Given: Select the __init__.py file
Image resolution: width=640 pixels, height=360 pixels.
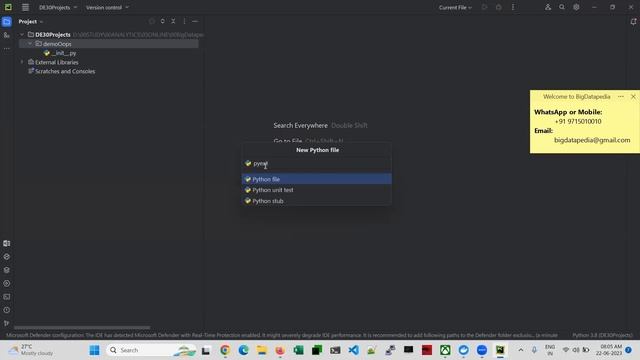Looking at the screenshot, I should [64, 53].
